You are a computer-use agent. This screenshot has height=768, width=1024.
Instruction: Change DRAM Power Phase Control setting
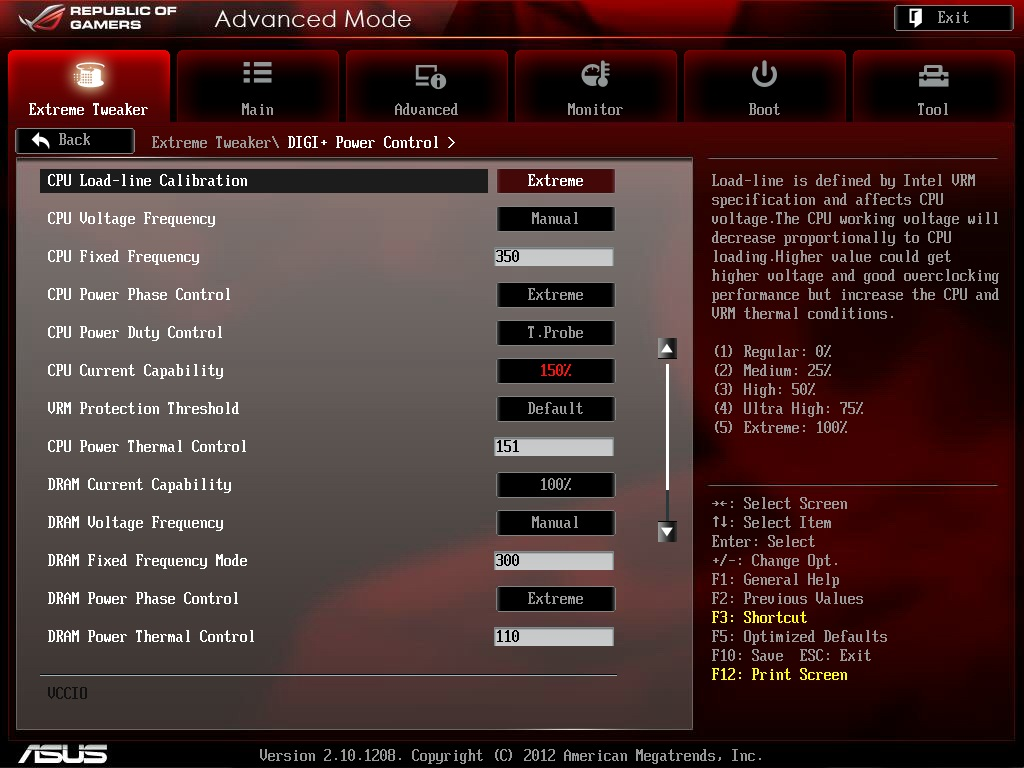pos(555,599)
